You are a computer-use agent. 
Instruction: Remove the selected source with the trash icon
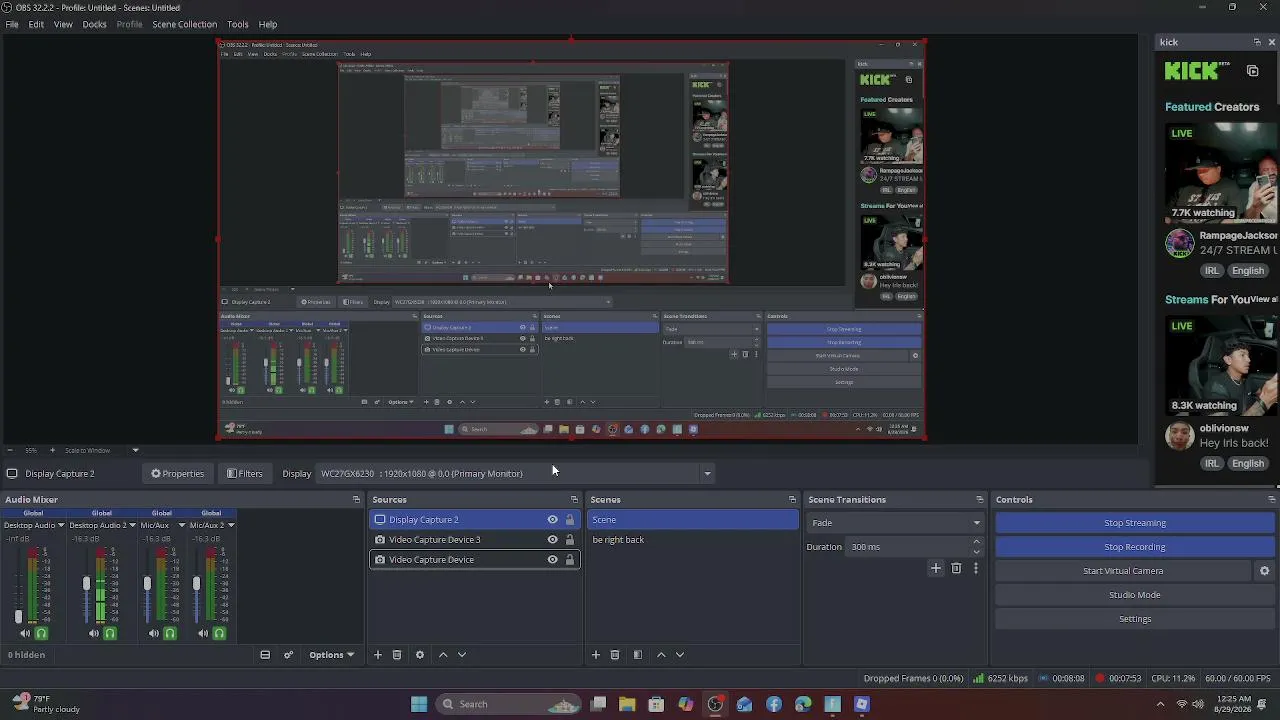coord(397,655)
